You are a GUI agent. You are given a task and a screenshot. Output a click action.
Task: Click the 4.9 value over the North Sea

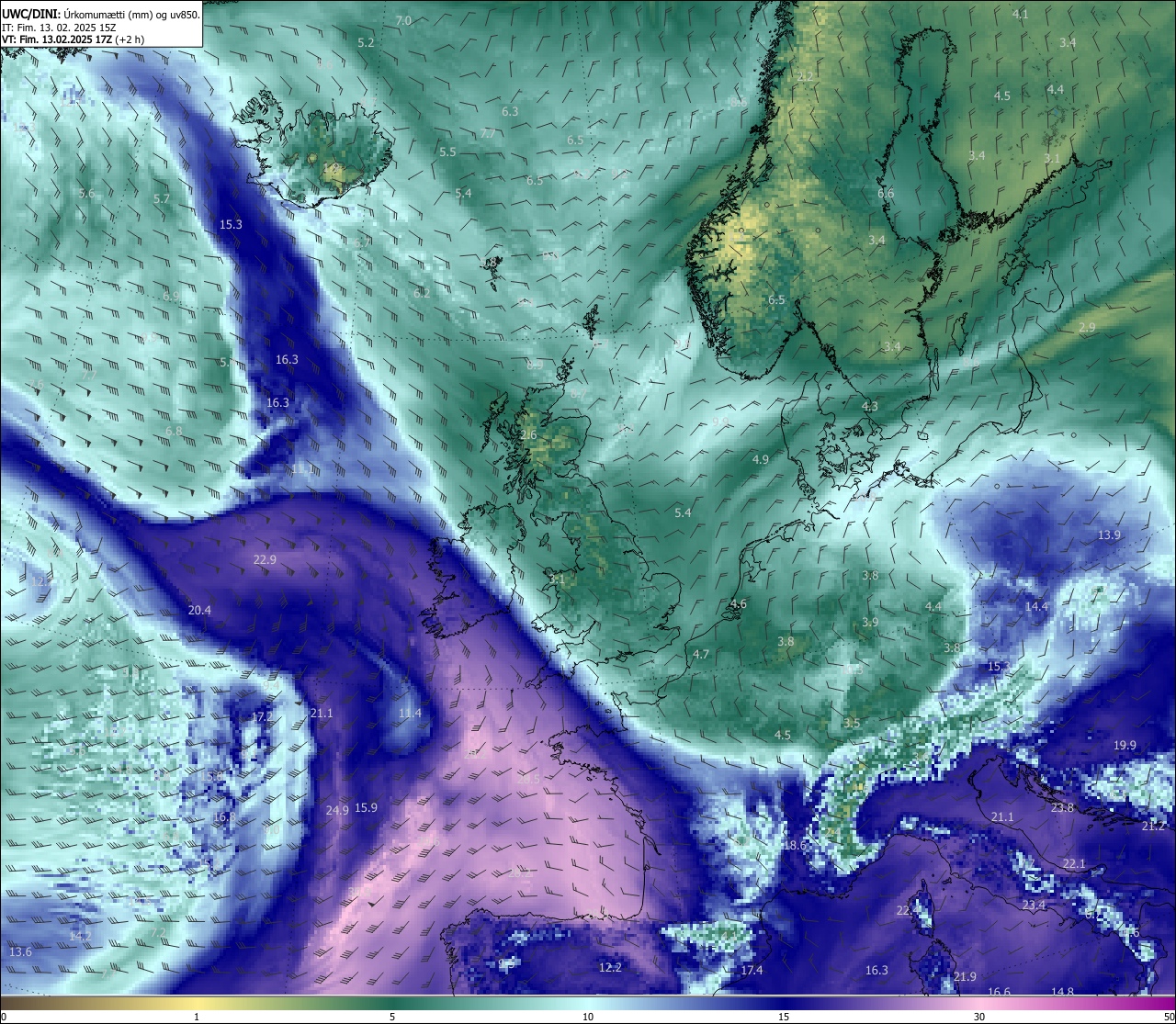tap(761, 459)
